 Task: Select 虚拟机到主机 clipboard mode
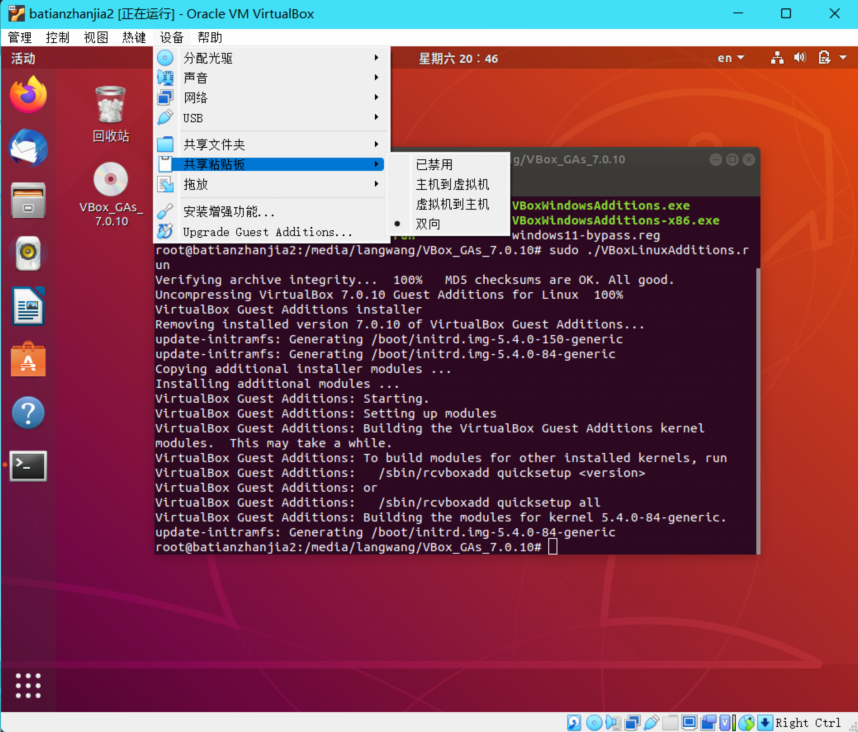pos(448,204)
